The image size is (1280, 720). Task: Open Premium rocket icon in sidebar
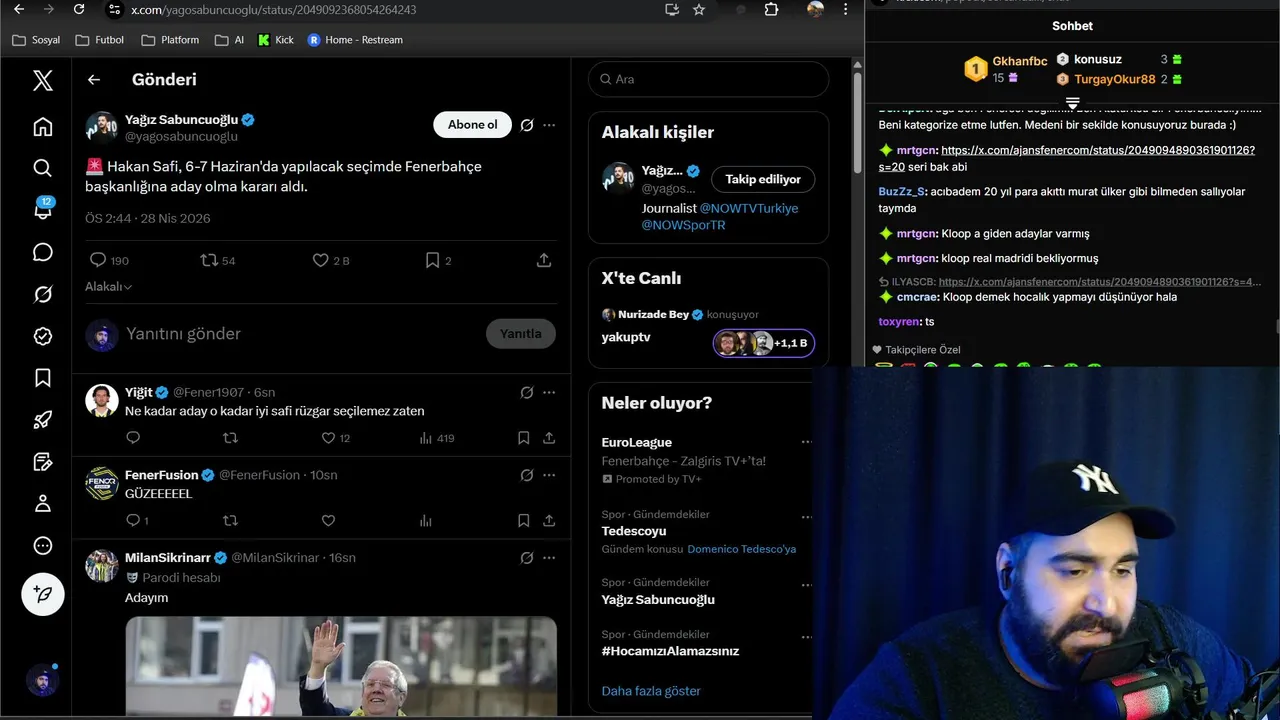[x=42, y=420]
